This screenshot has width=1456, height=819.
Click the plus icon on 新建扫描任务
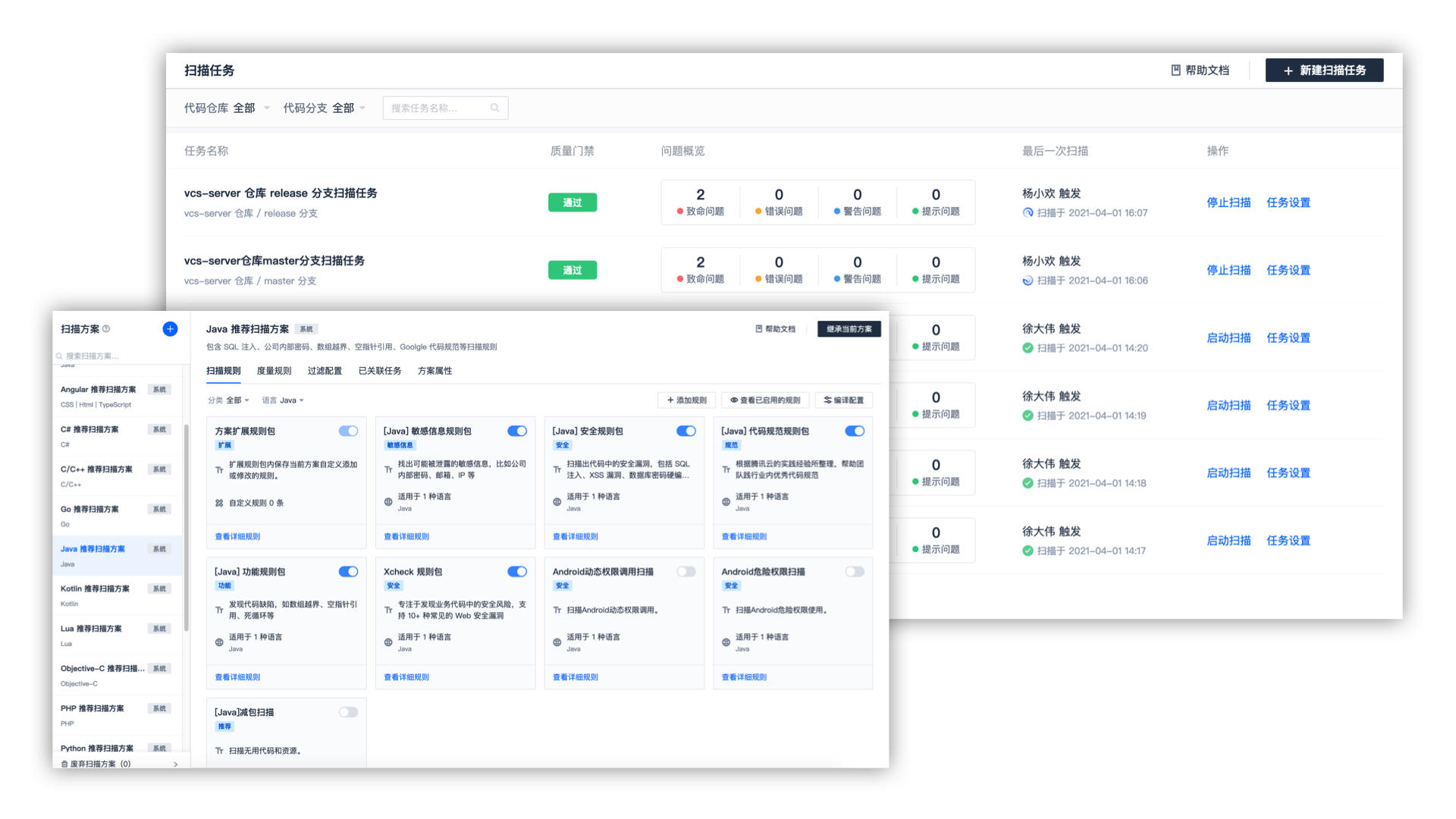1288,71
